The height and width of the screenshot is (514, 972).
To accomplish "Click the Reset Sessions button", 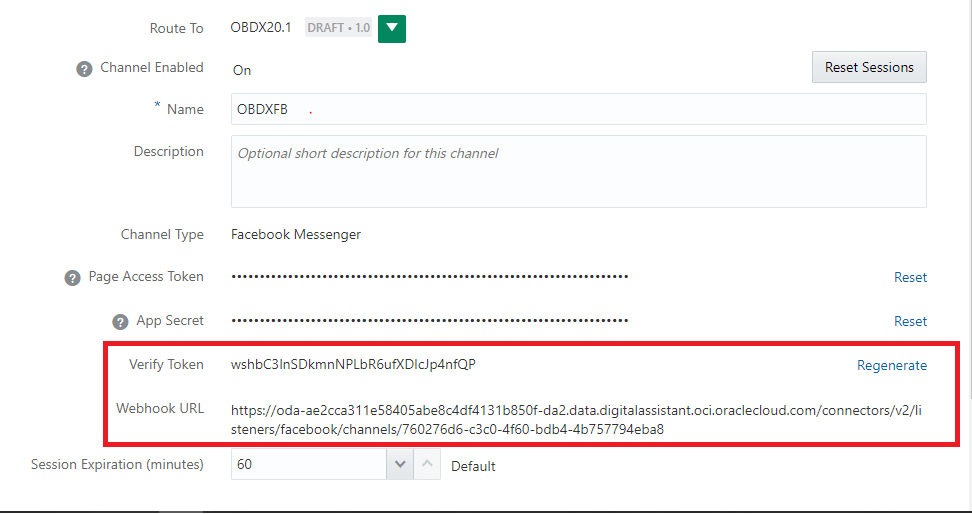I will pos(869,67).
